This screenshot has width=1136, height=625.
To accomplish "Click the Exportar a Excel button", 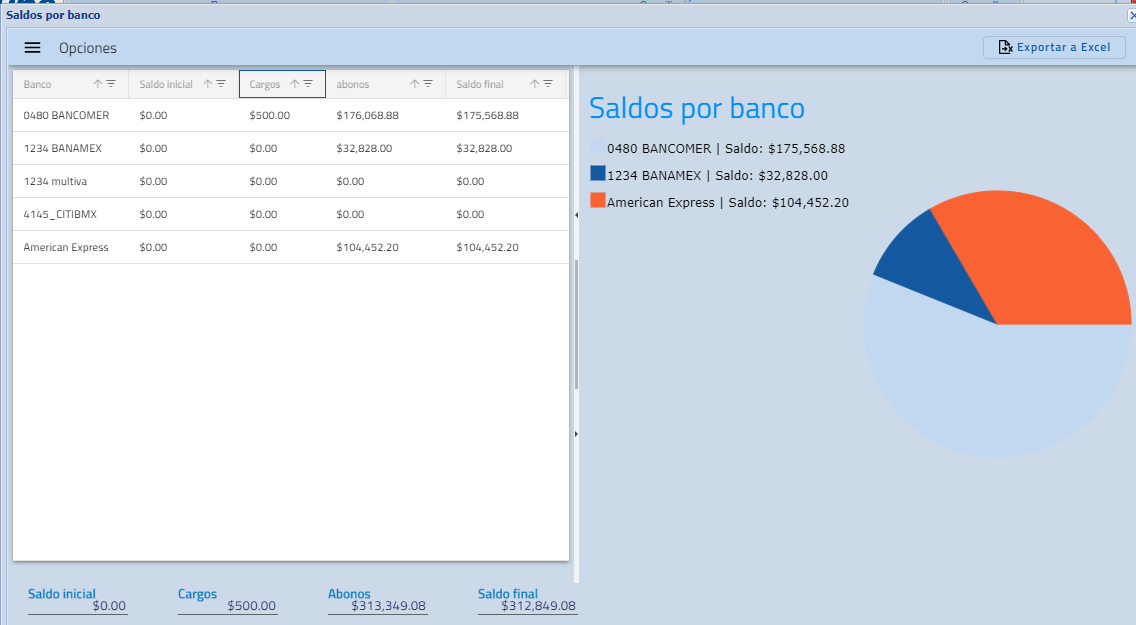I will tap(1054, 46).
